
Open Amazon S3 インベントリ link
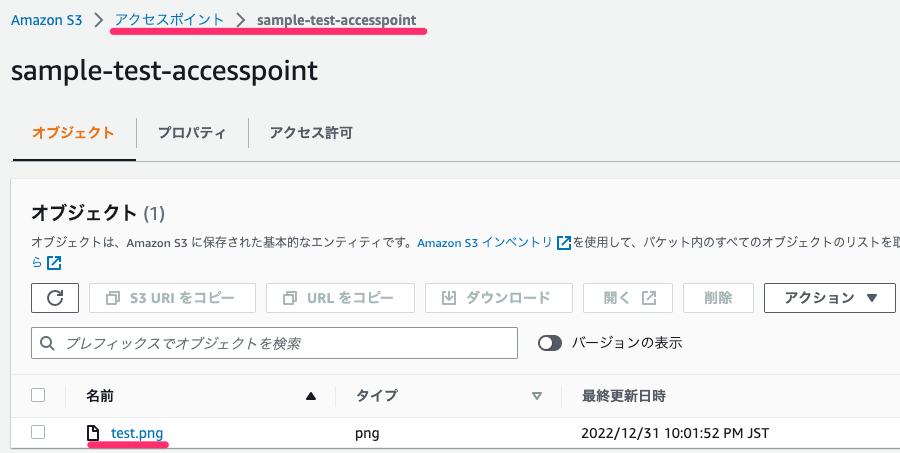pos(484,243)
